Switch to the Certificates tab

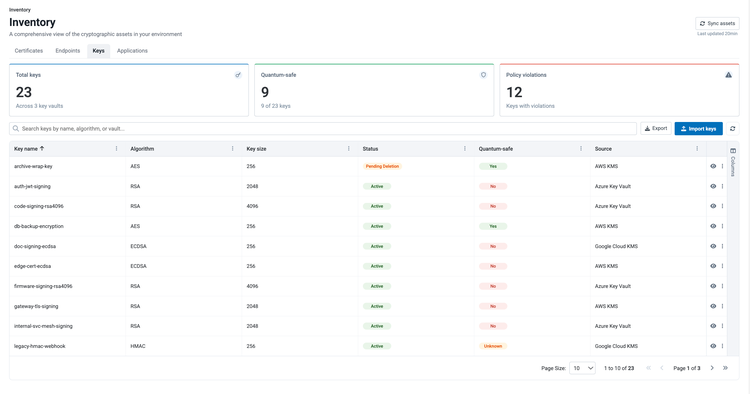(29, 51)
